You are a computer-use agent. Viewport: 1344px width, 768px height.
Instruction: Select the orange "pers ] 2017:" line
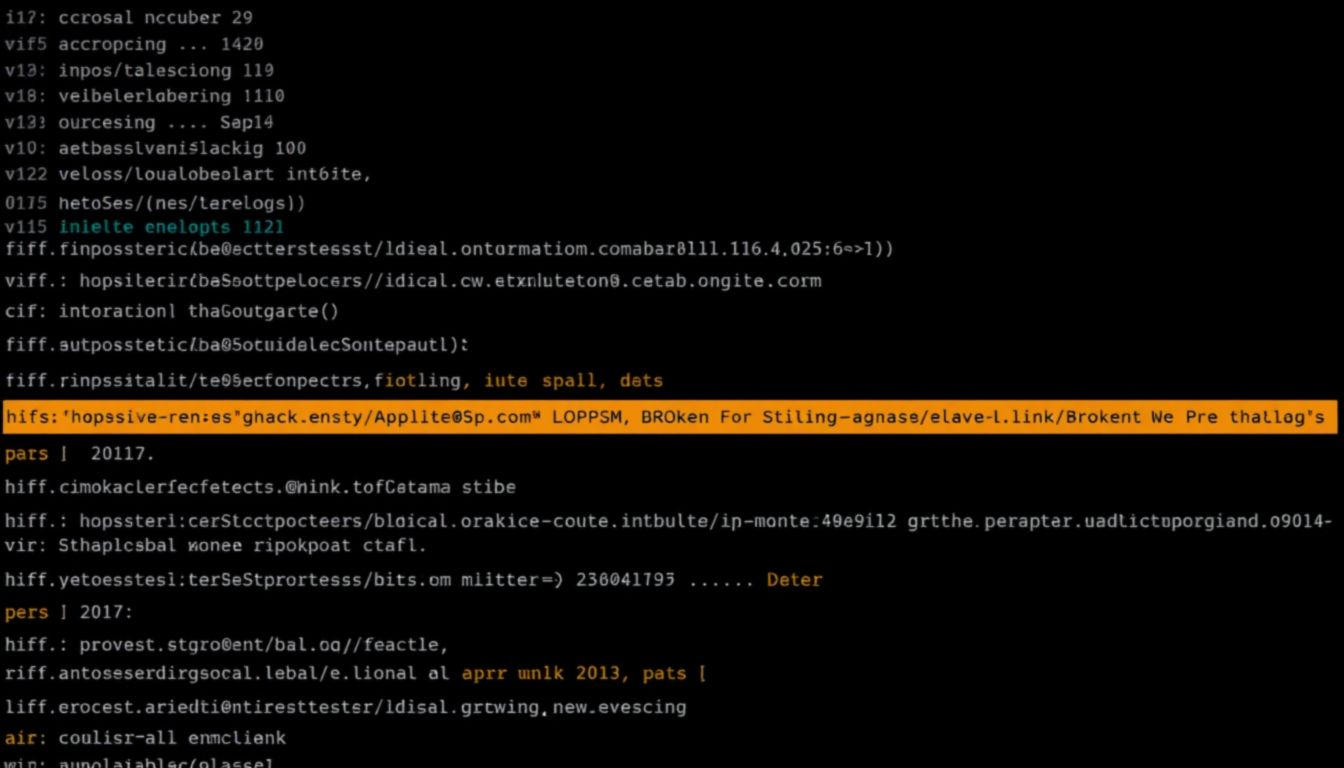(69, 611)
